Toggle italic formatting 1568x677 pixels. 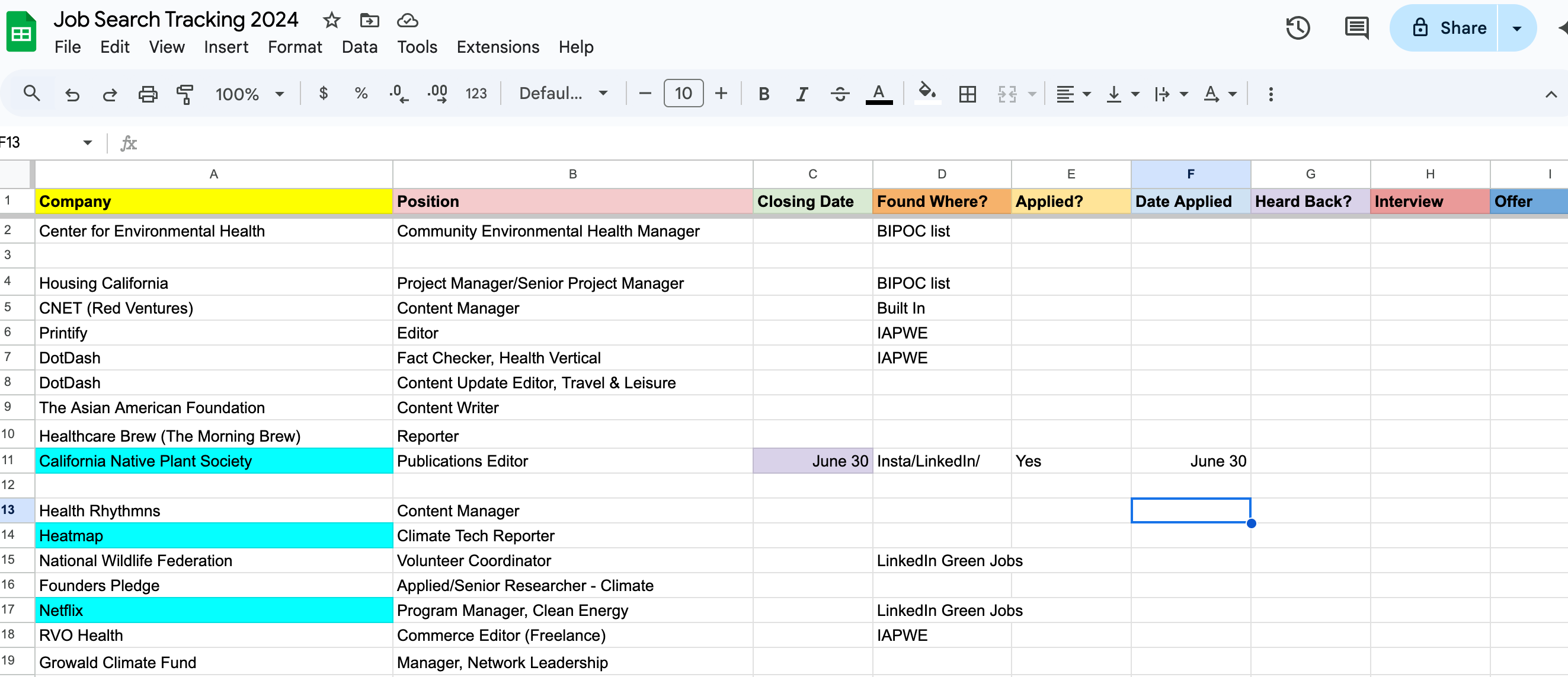pos(802,94)
